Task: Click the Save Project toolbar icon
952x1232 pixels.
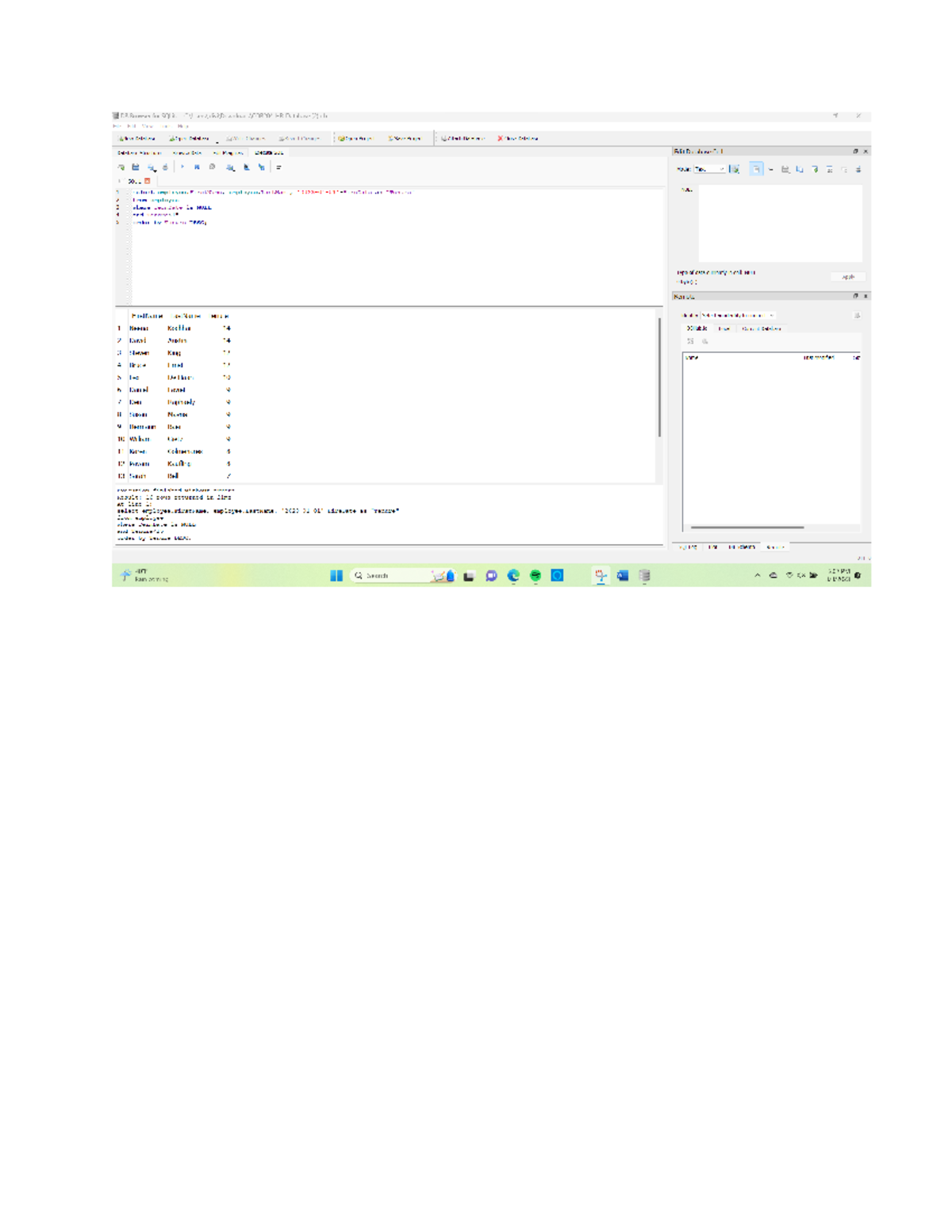Action: click(405, 139)
